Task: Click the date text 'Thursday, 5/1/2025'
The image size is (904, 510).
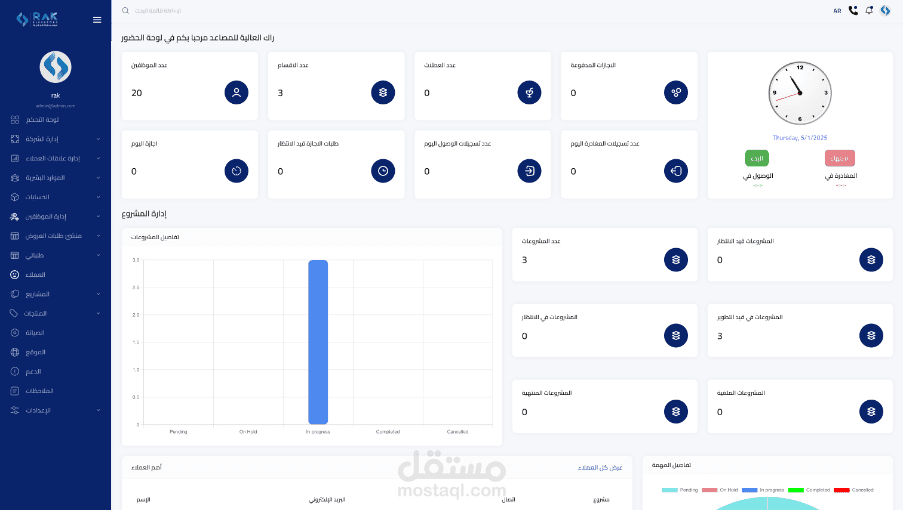Action: tap(800, 138)
